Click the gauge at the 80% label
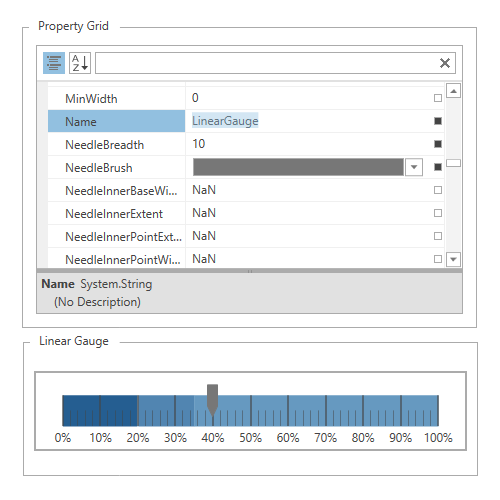This screenshot has height=500, width=500. 363,437
